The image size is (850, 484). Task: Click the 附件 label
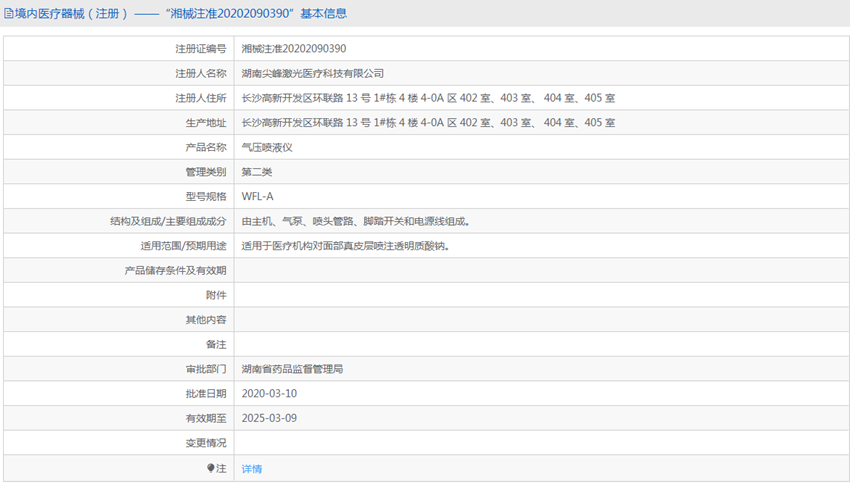pos(216,295)
